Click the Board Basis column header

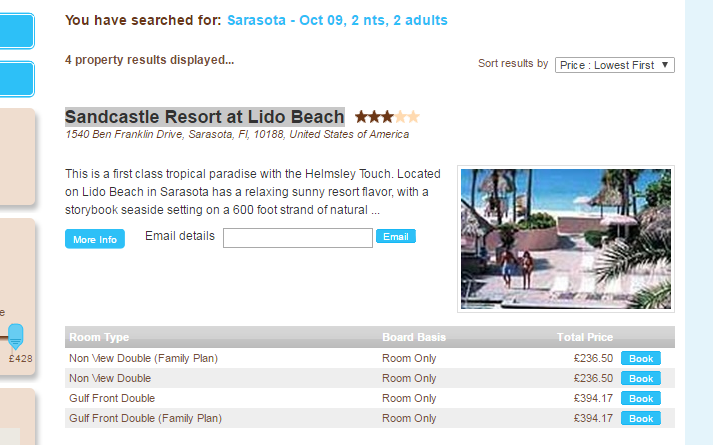coord(414,337)
